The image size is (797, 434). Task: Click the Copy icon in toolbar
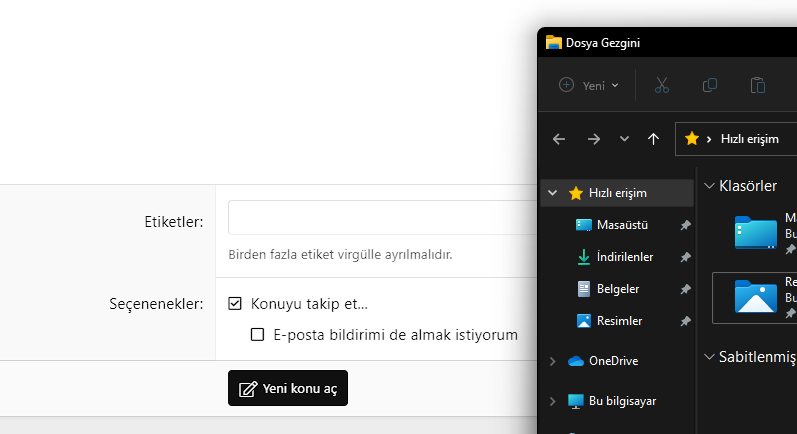pos(710,85)
